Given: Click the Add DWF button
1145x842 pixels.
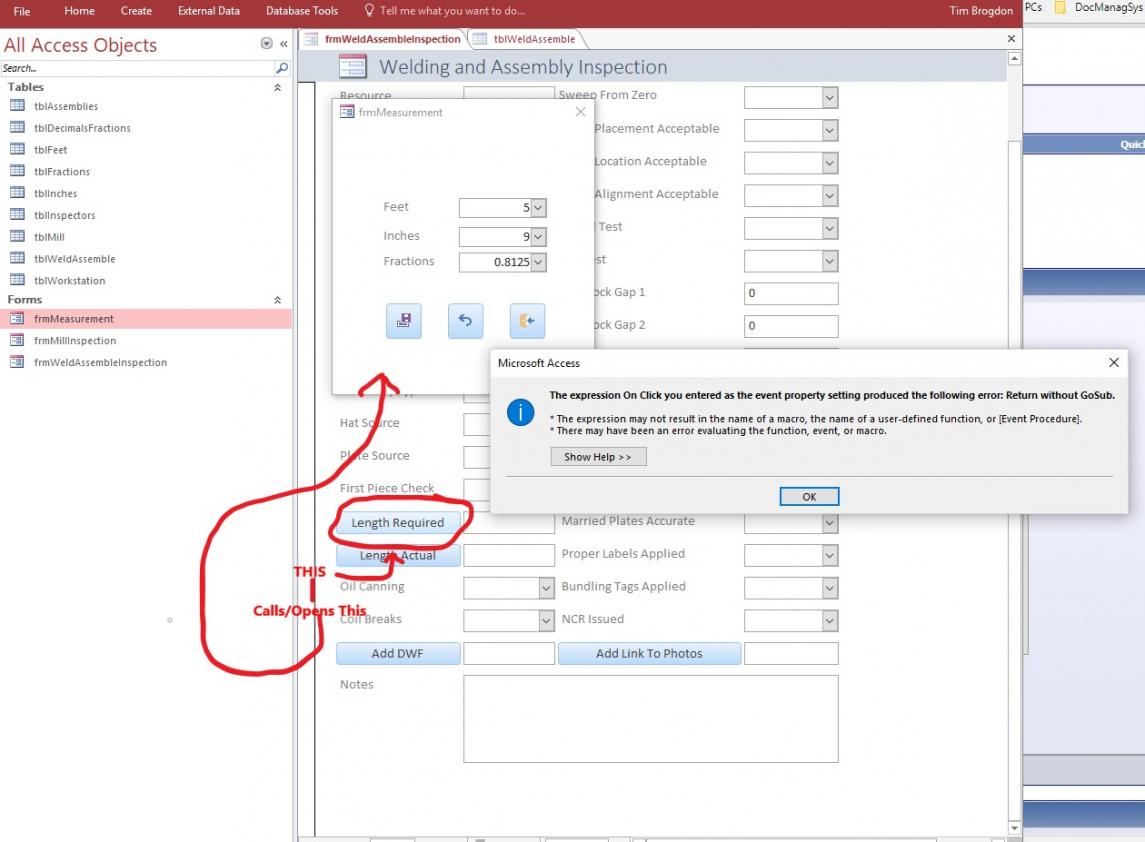Looking at the screenshot, I should (x=398, y=654).
